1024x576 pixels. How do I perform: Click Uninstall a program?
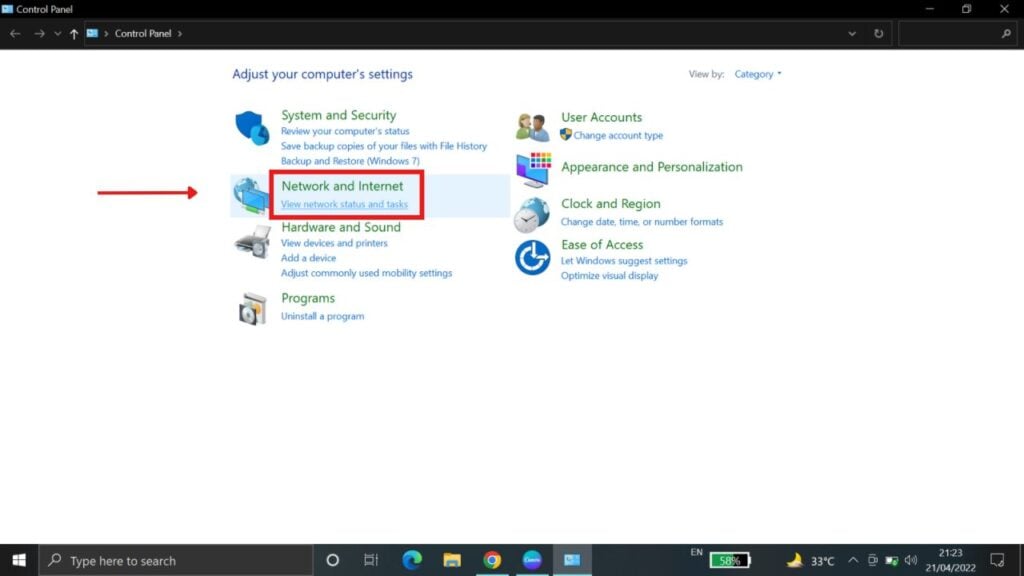(323, 316)
